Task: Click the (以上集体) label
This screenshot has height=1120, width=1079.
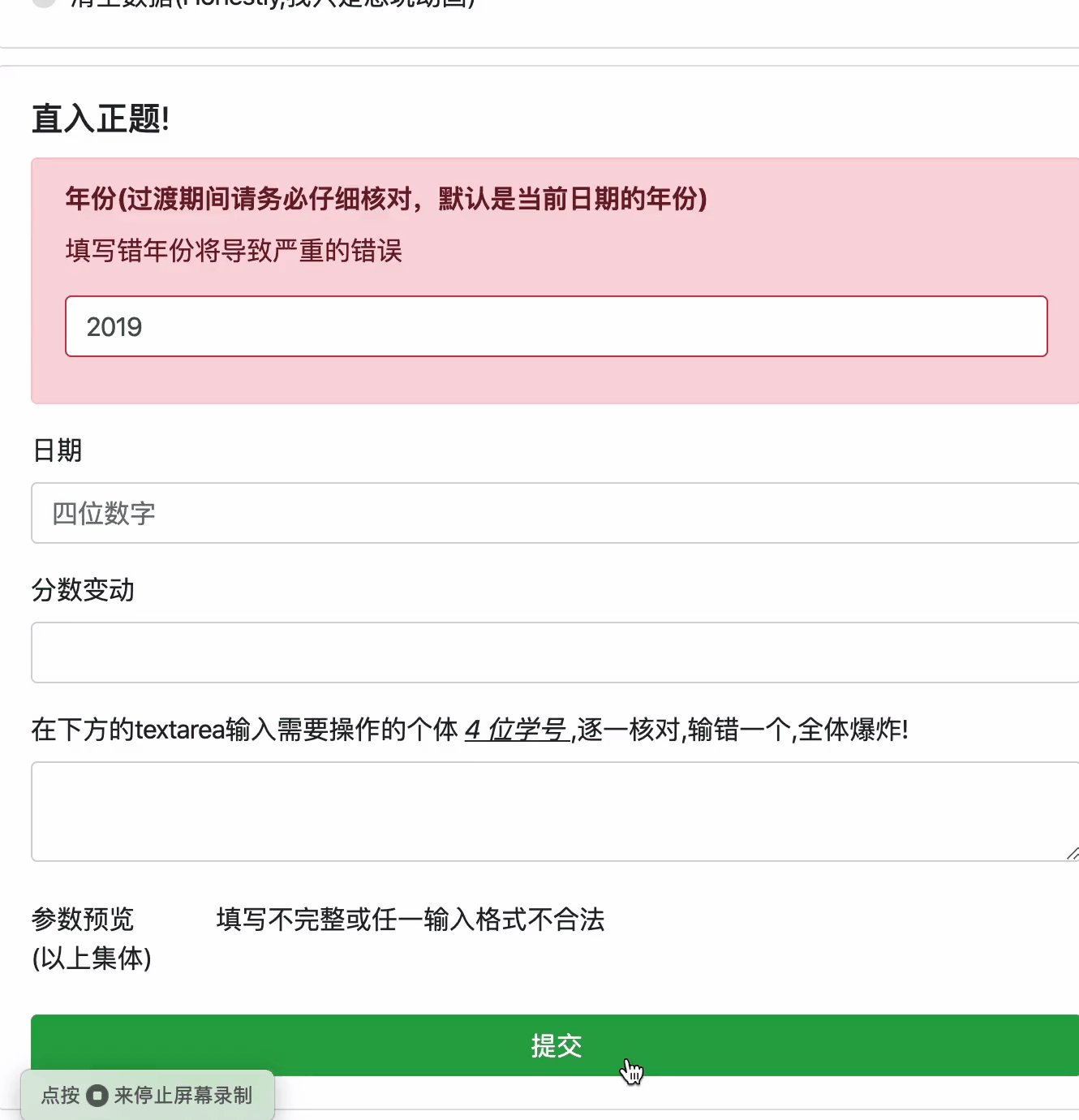Action: coord(91,958)
